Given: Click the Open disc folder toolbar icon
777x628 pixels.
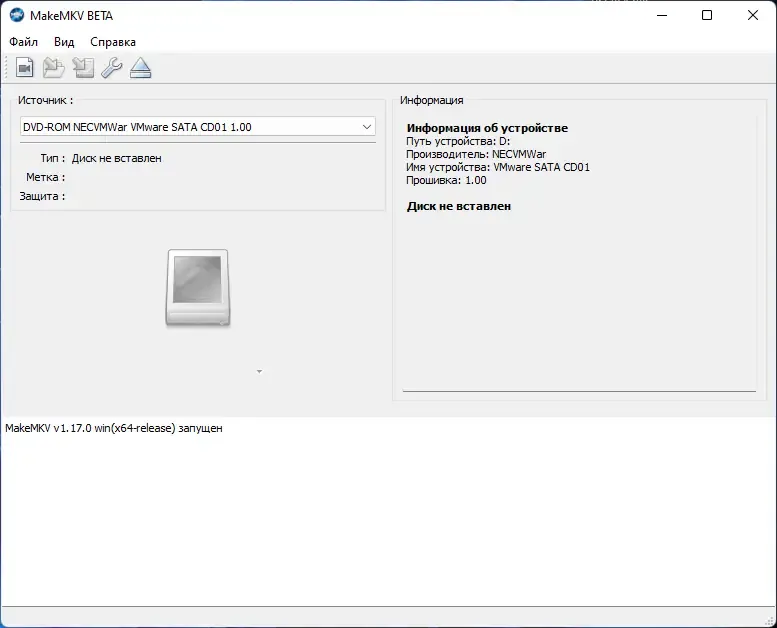Looking at the screenshot, I should [54, 67].
